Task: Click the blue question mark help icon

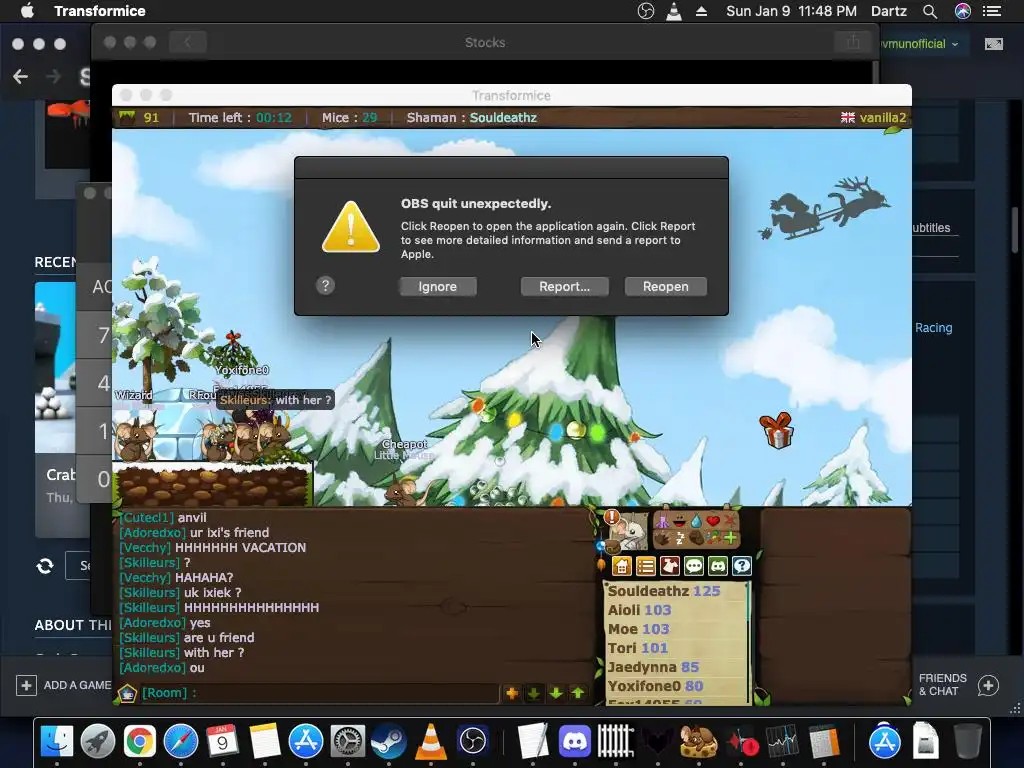Action: (742, 566)
